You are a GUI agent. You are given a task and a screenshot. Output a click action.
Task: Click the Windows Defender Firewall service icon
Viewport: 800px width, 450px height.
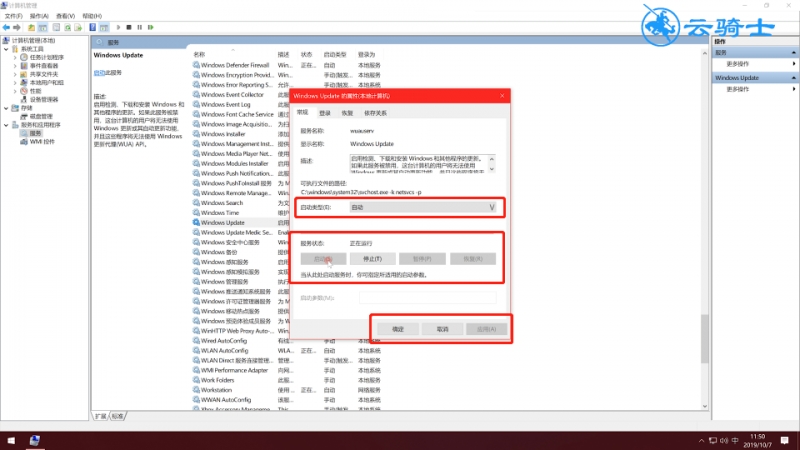click(x=196, y=65)
